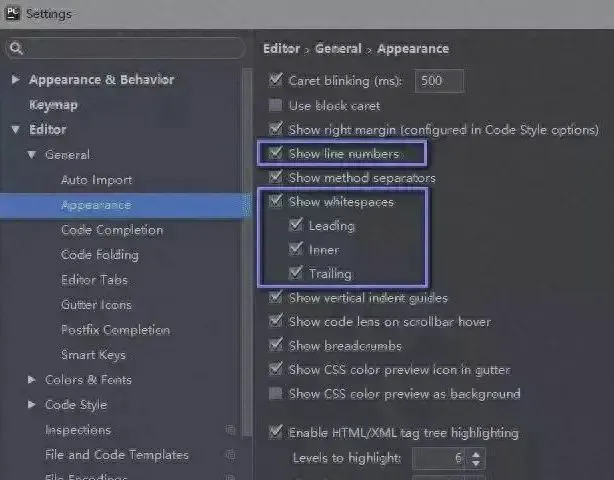Click the project-level icon beside File and Code Templates
Screen dimensions: 614x480
(230, 455)
